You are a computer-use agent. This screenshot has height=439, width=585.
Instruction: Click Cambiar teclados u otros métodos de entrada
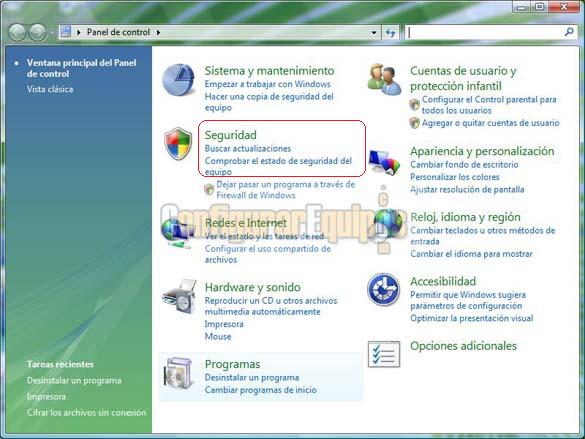tap(482, 236)
